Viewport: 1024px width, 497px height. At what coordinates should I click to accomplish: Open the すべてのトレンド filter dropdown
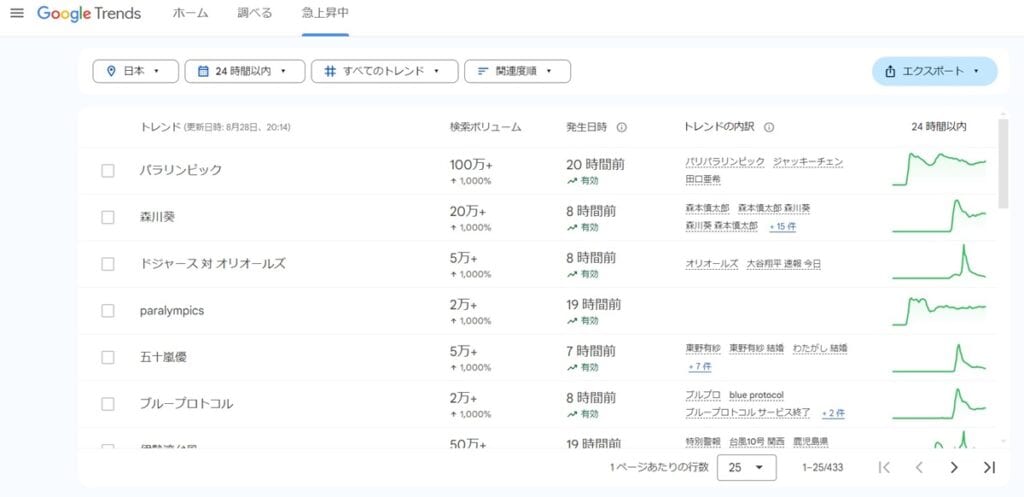[x=385, y=71]
